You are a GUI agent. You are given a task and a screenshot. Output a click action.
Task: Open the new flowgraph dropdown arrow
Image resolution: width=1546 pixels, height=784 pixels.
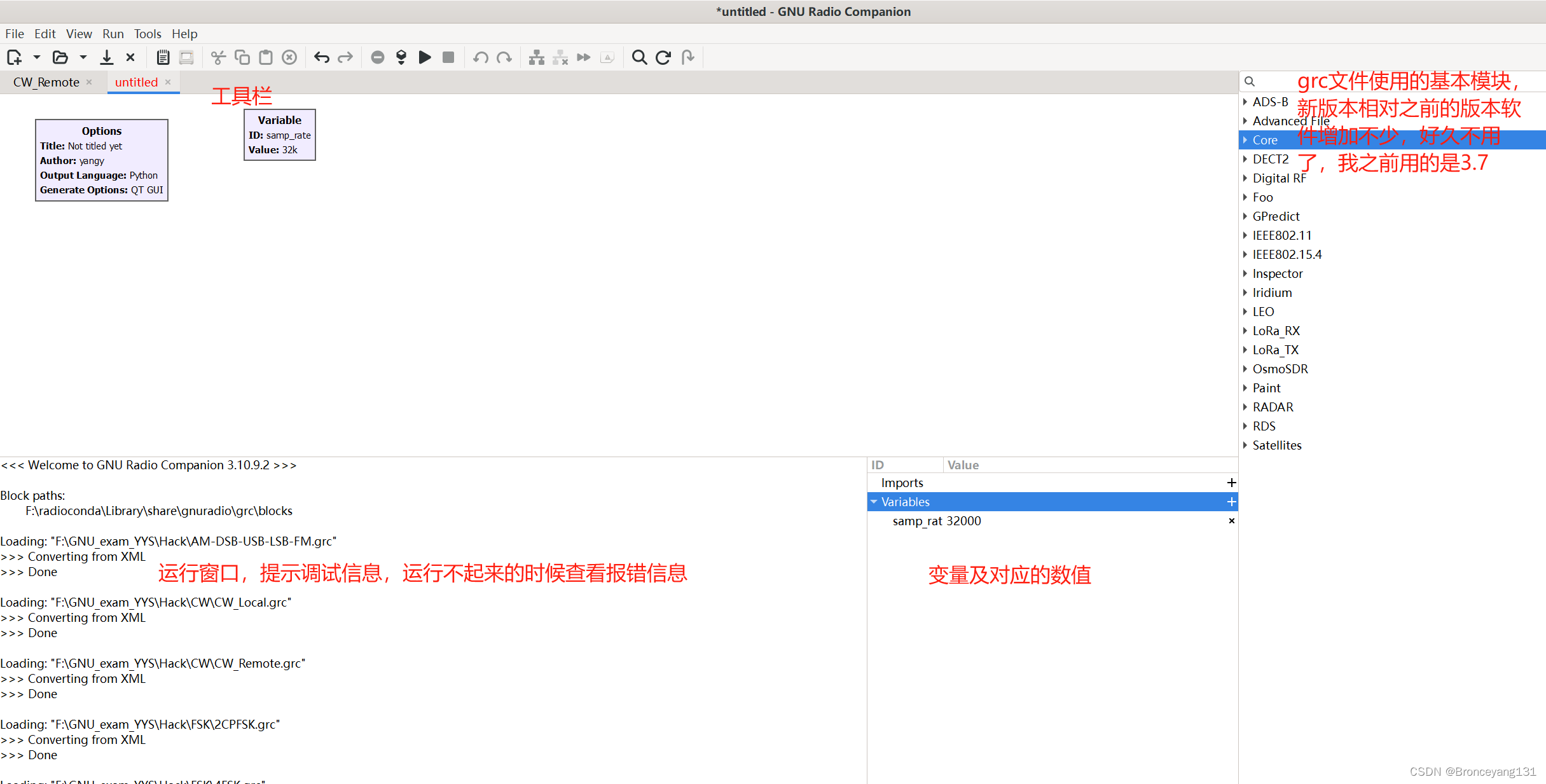pos(37,57)
